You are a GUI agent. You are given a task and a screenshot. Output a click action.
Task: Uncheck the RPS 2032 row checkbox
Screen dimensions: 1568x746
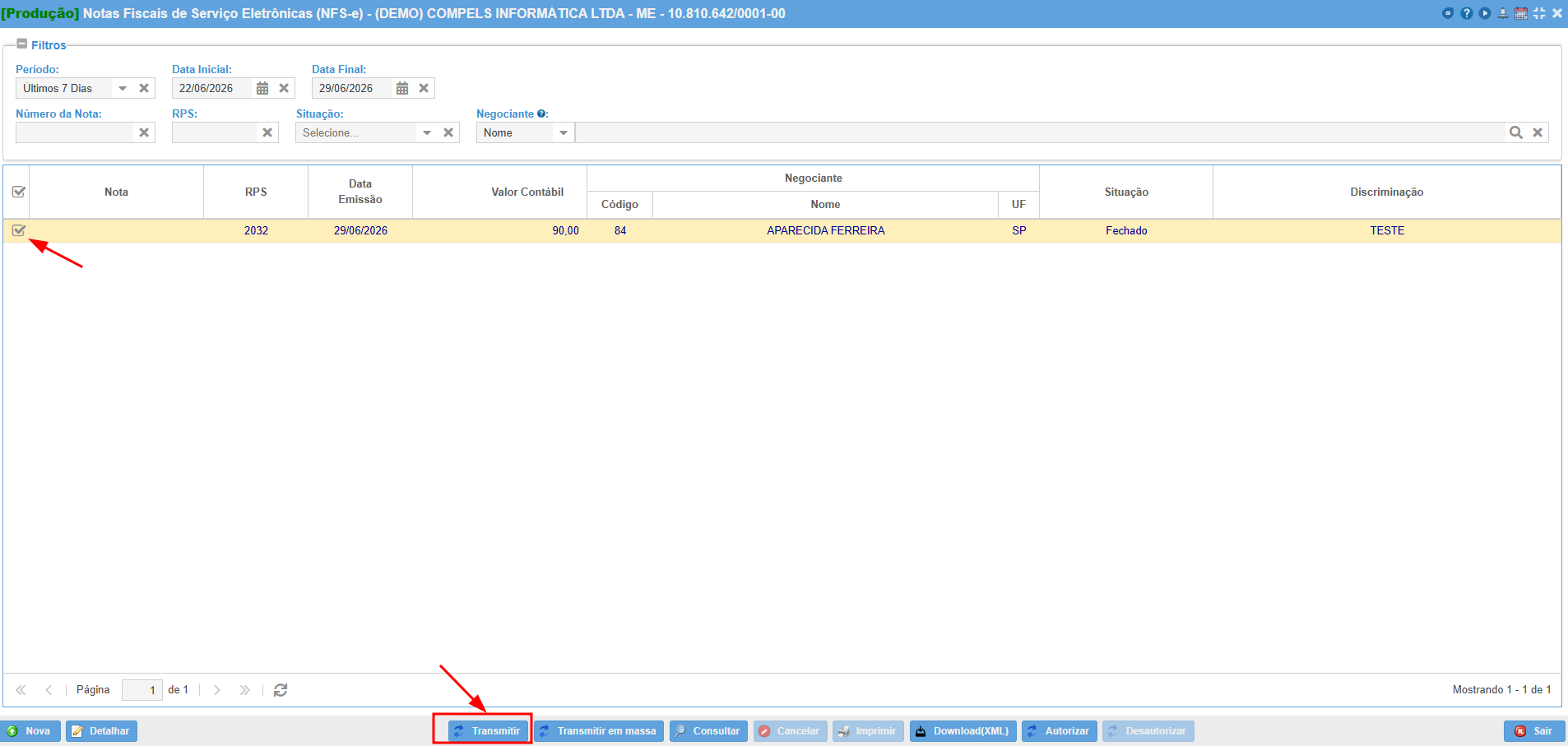(x=19, y=230)
